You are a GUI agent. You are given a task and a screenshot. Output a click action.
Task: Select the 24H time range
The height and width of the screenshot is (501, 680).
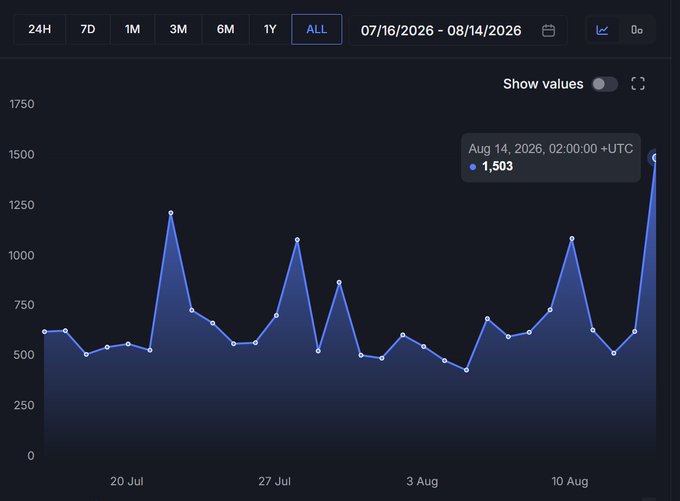click(x=39, y=29)
